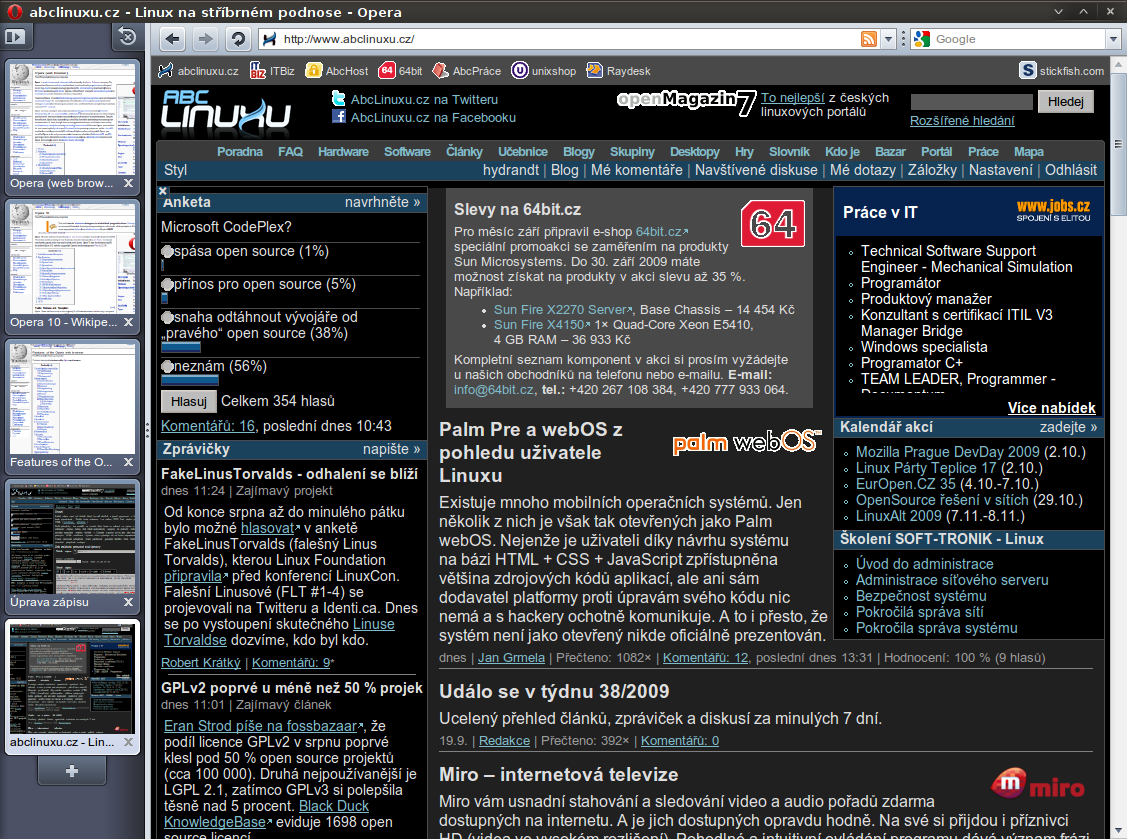Switch to the 'Úprava zápisu' tab thumbnail
Viewport: 1127px width, 839px height.
pyautogui.click(x=72, y=538)
